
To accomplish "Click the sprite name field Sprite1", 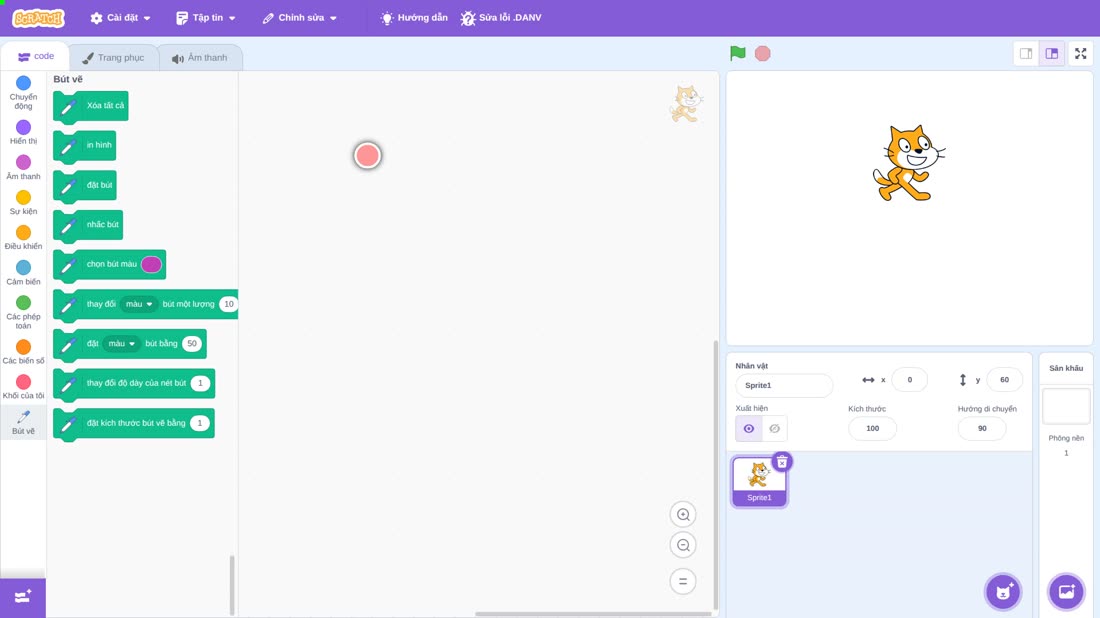I will (784, 385).
